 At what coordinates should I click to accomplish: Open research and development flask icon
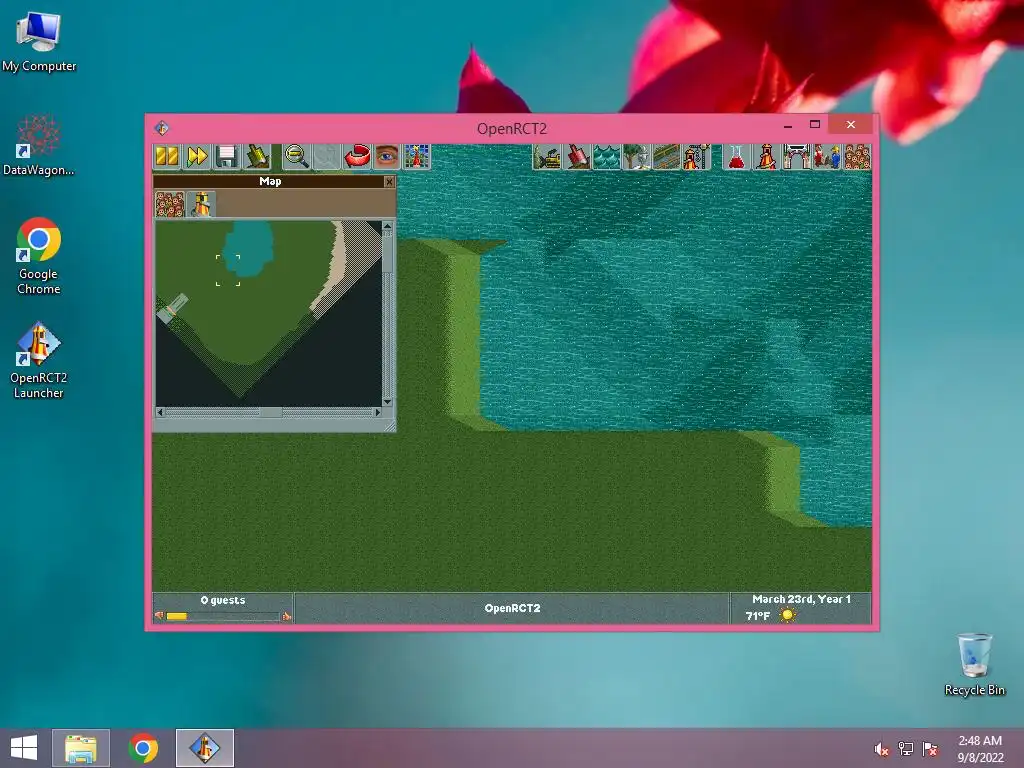(x=736, y=157)
